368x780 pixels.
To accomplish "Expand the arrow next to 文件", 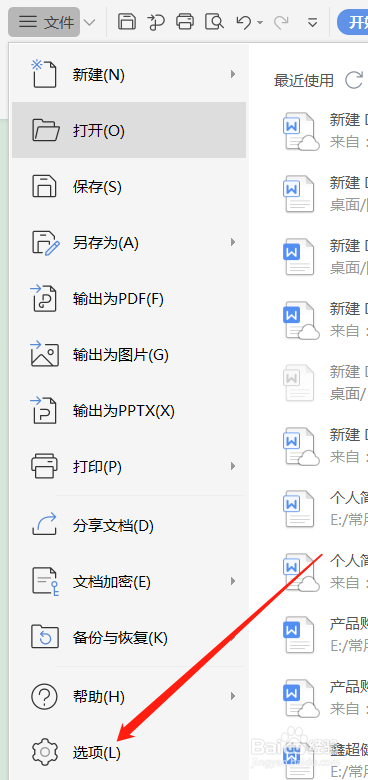I will pos(90,22).
